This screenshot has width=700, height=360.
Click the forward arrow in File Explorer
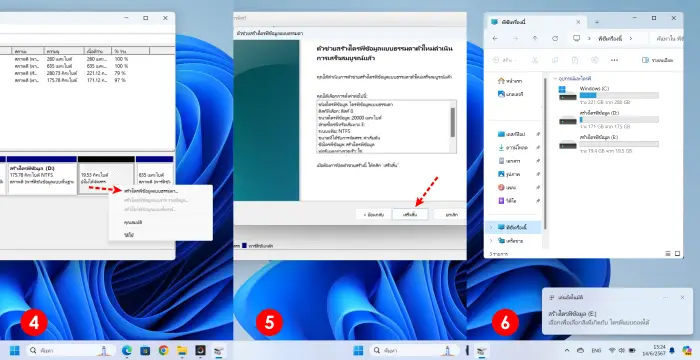pos(515,38)
